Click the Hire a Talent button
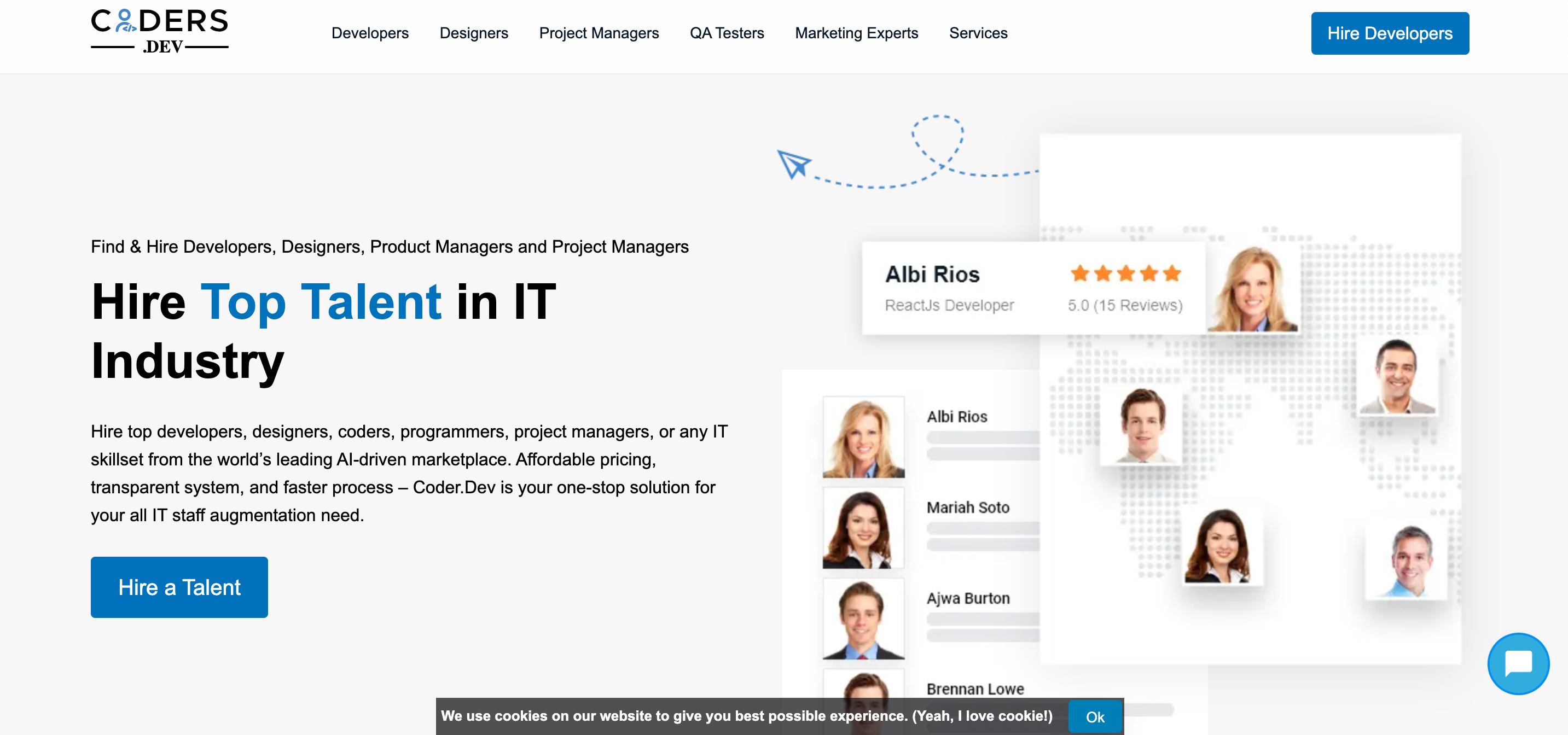The width and height of the screenshot is (1568, 735). pyautogui.click(x=179, y=587)
